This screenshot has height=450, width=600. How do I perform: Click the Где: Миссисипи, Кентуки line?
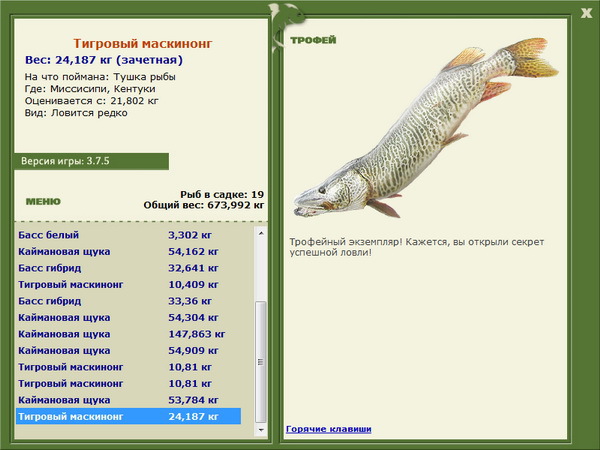click(x=90, y=89)
